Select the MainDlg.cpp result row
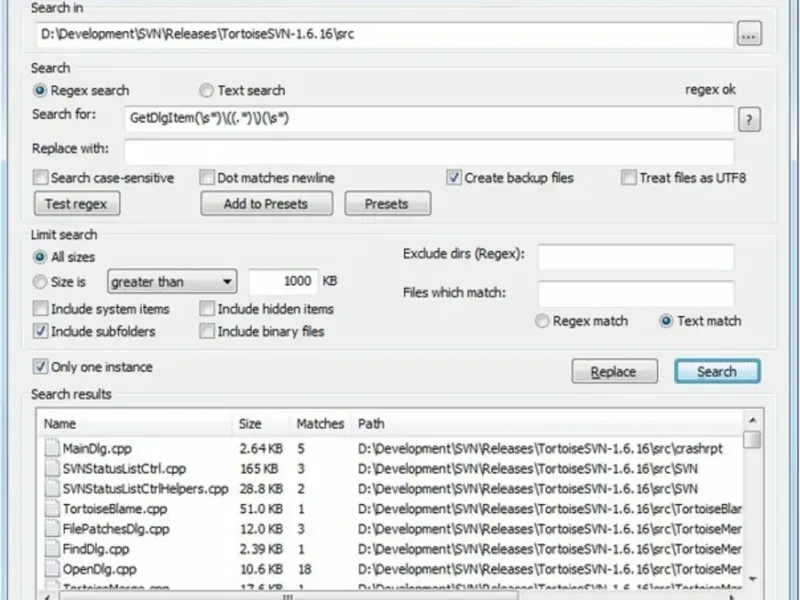Screen dimensions: 800x600 (x=390, y=448)
